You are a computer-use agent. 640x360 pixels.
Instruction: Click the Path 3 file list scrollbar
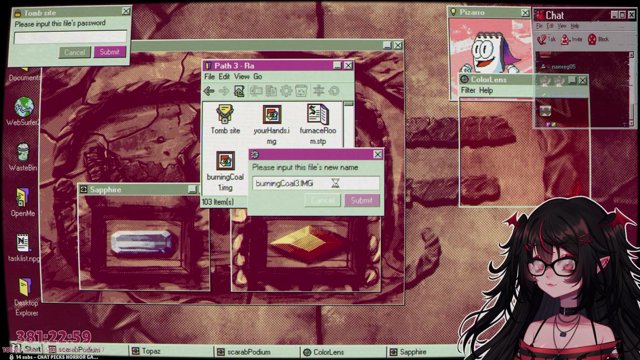click(348, 124)
